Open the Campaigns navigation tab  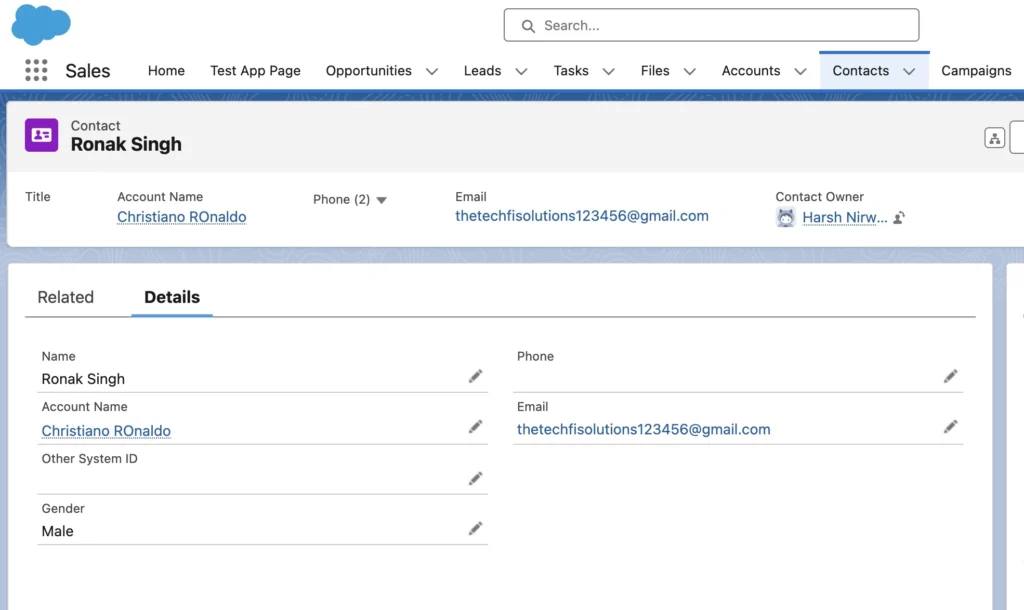(976, 71)
